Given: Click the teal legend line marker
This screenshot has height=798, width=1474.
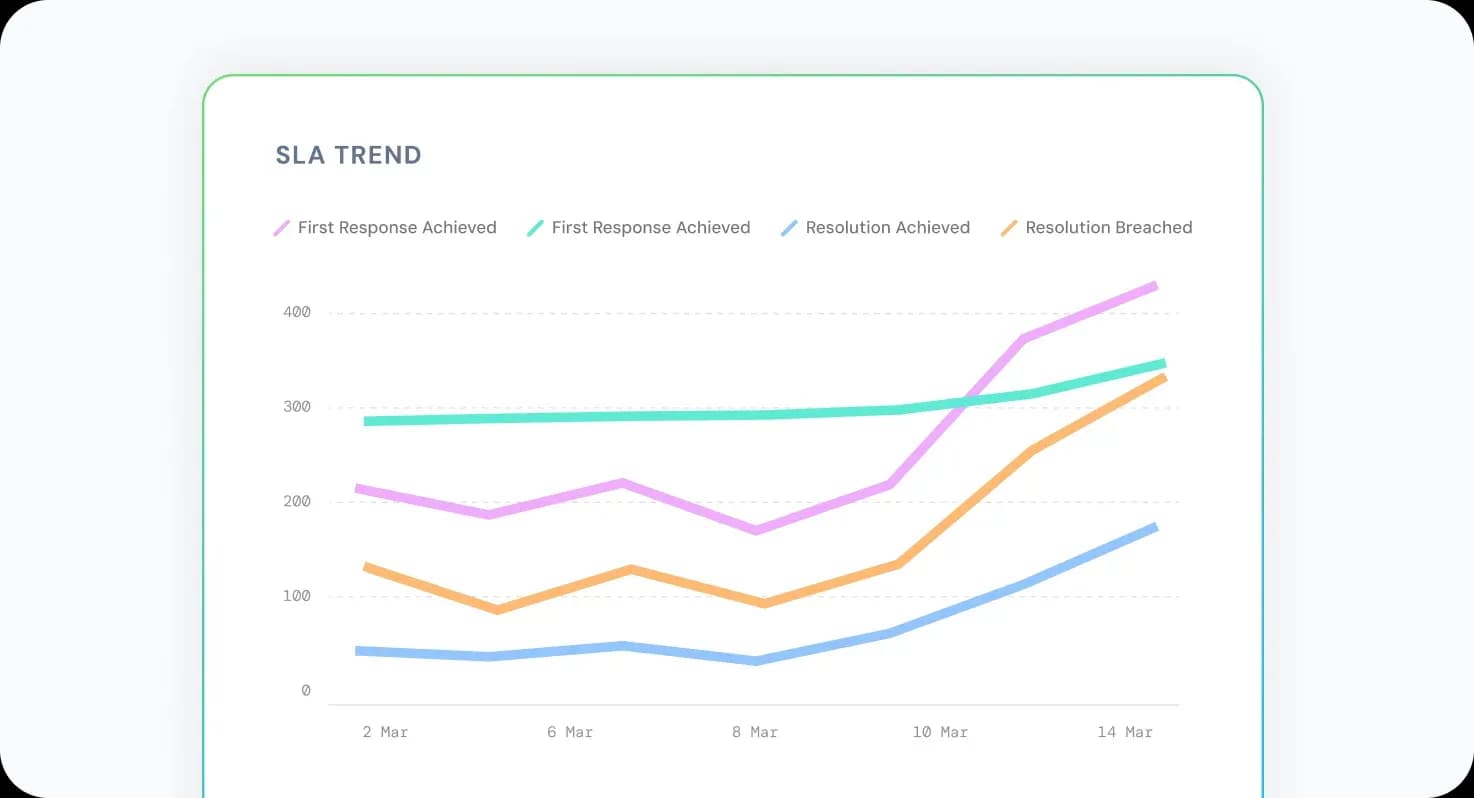Looking at the screenshot, I should 536,228.
